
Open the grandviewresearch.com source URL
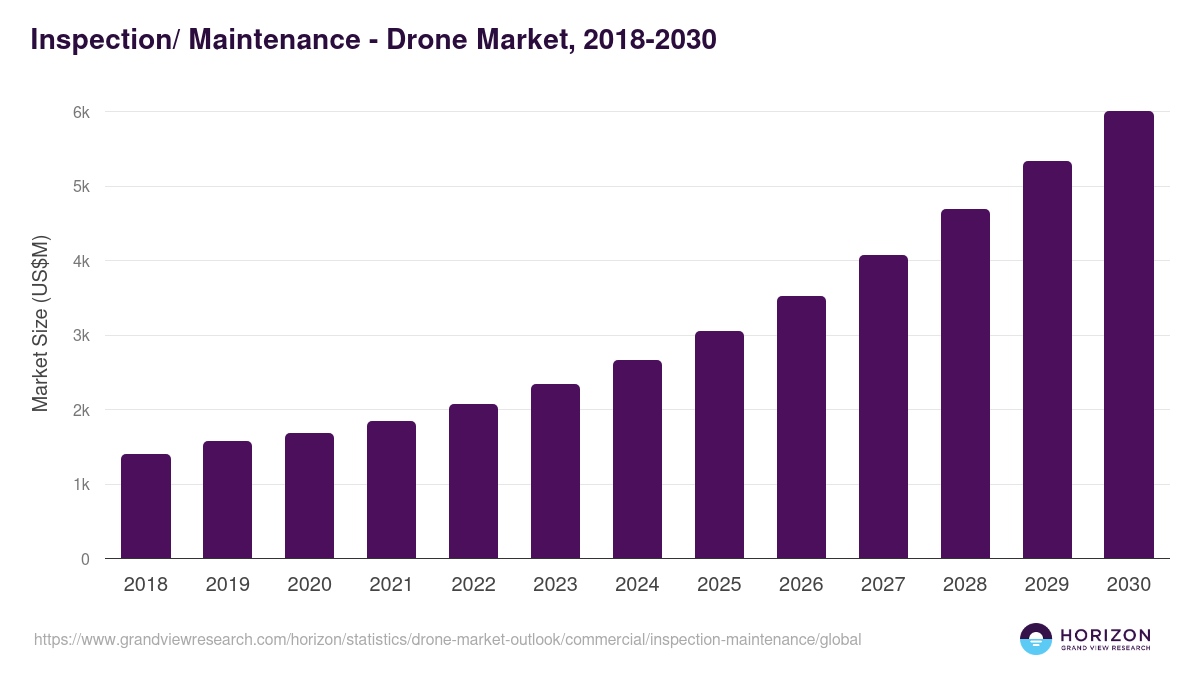(447, 639)
